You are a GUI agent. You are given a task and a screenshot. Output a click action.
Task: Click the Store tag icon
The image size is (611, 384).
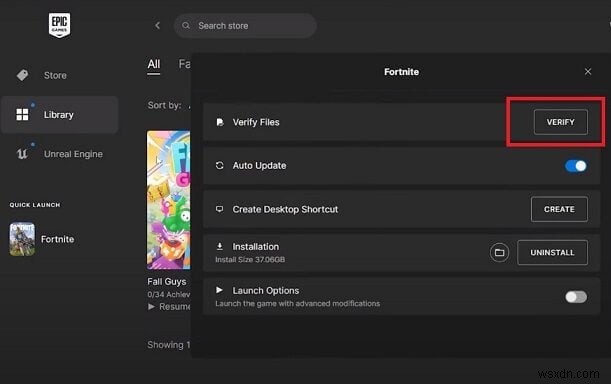coord(22,75)
